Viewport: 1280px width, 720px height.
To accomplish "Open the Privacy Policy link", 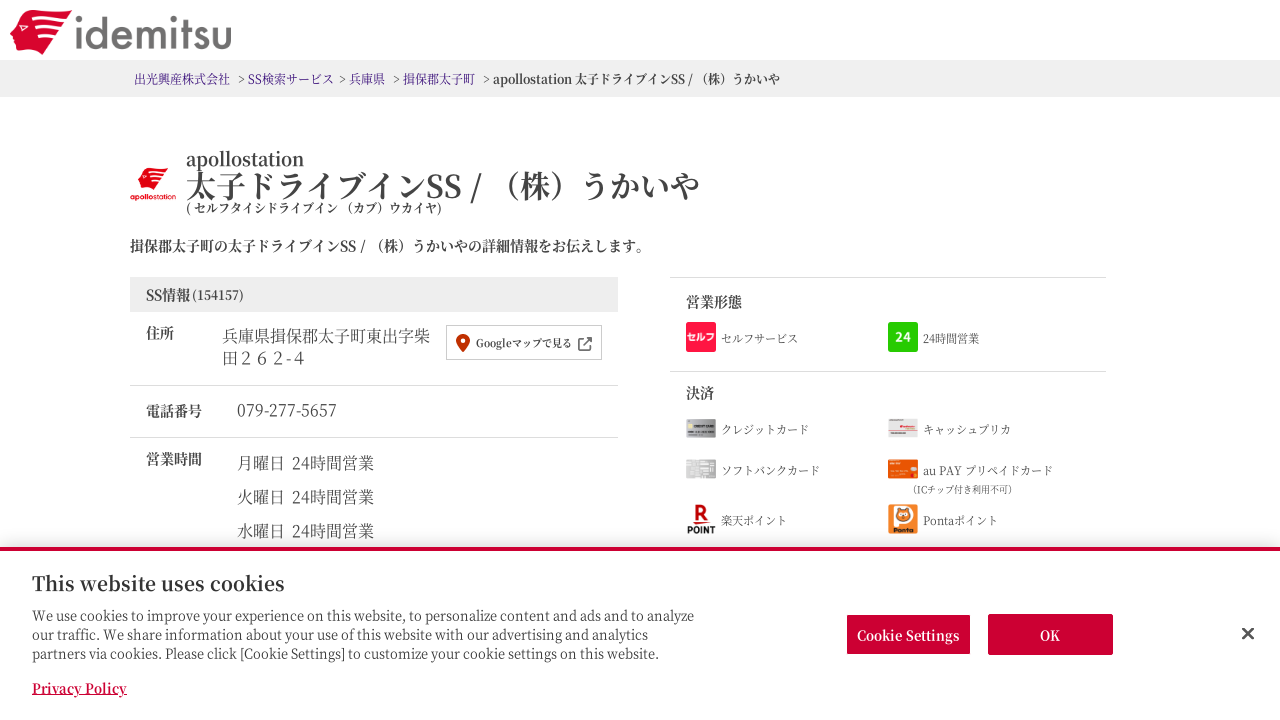I will point(79,688).
